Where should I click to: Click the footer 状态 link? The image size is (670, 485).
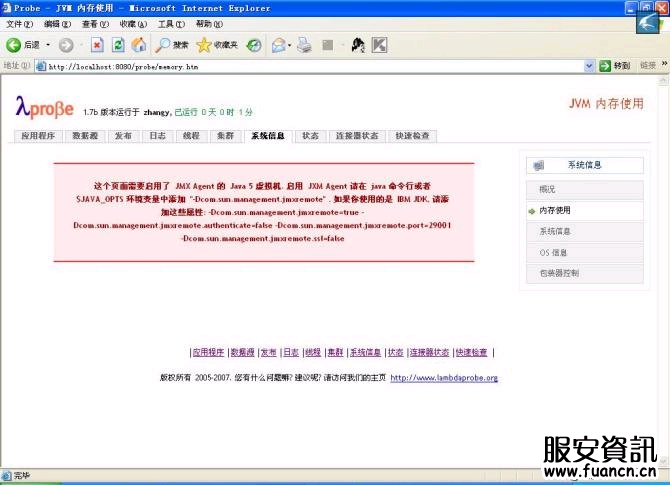pyautogui.click(x=396, y=352)
